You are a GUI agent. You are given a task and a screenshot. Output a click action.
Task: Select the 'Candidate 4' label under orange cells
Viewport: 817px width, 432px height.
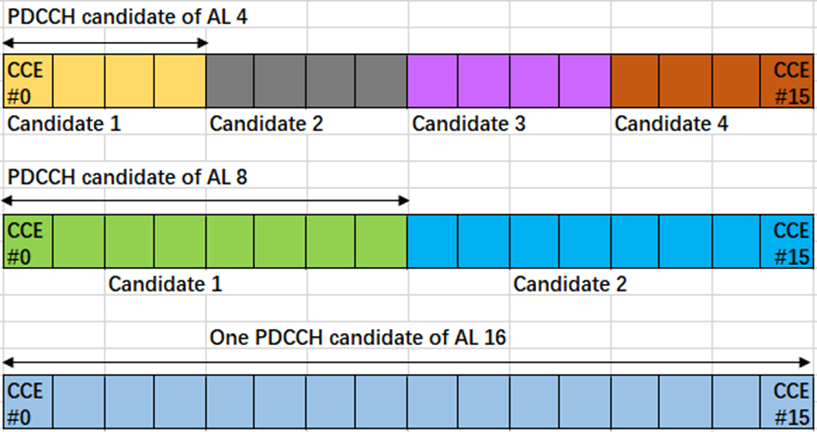click(671, 124)
